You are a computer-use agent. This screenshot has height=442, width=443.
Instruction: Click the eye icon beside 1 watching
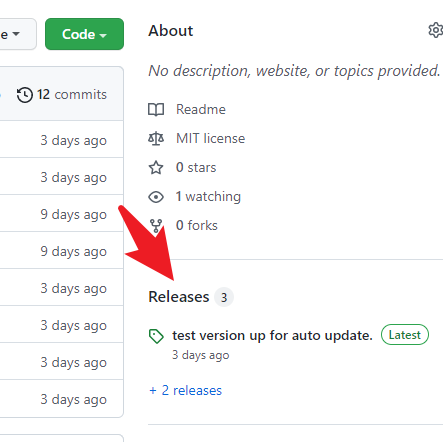point(156,197)
